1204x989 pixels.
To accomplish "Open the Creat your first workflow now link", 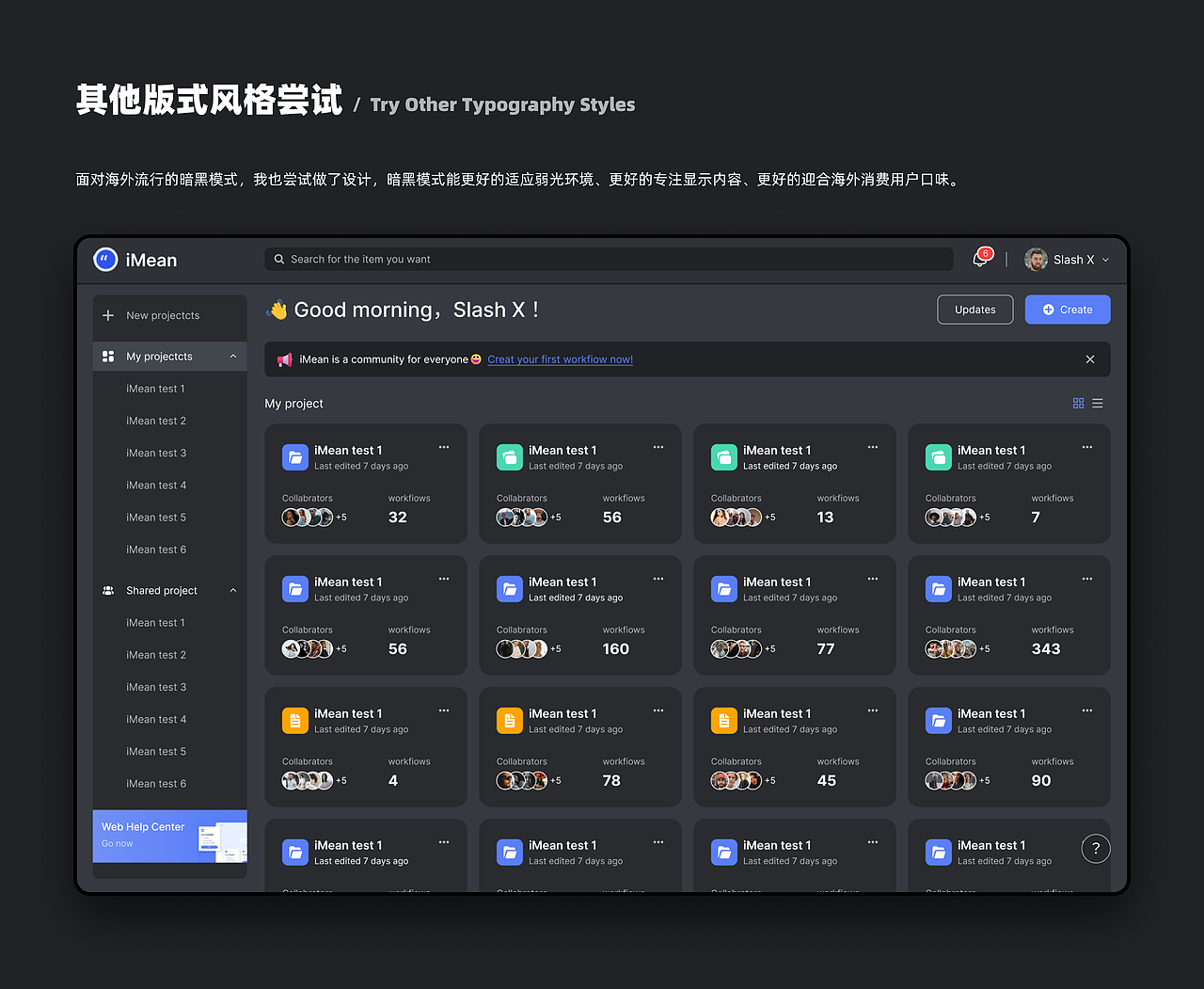I will (560, 359).
